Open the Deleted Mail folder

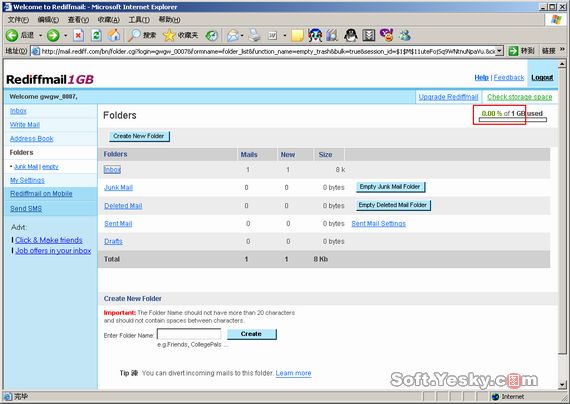tap(123, 206)
